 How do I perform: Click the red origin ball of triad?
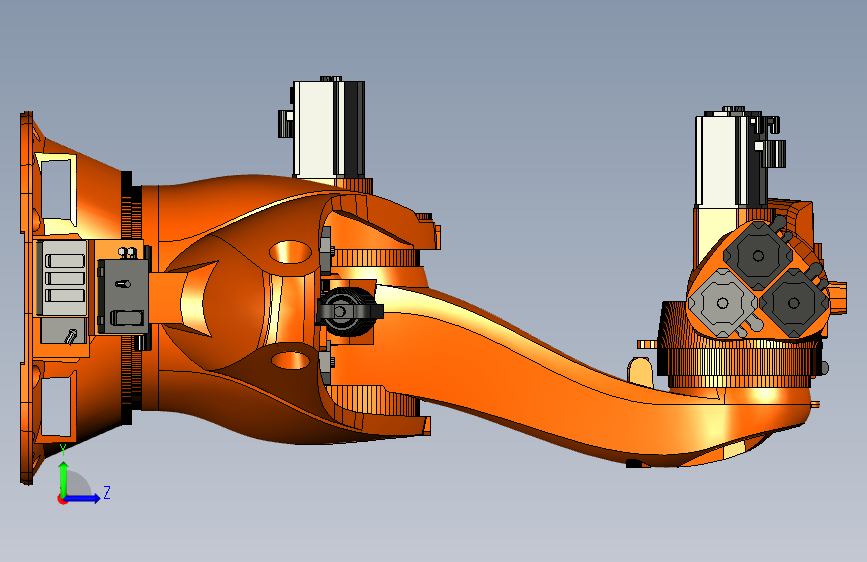click(61, 499)
